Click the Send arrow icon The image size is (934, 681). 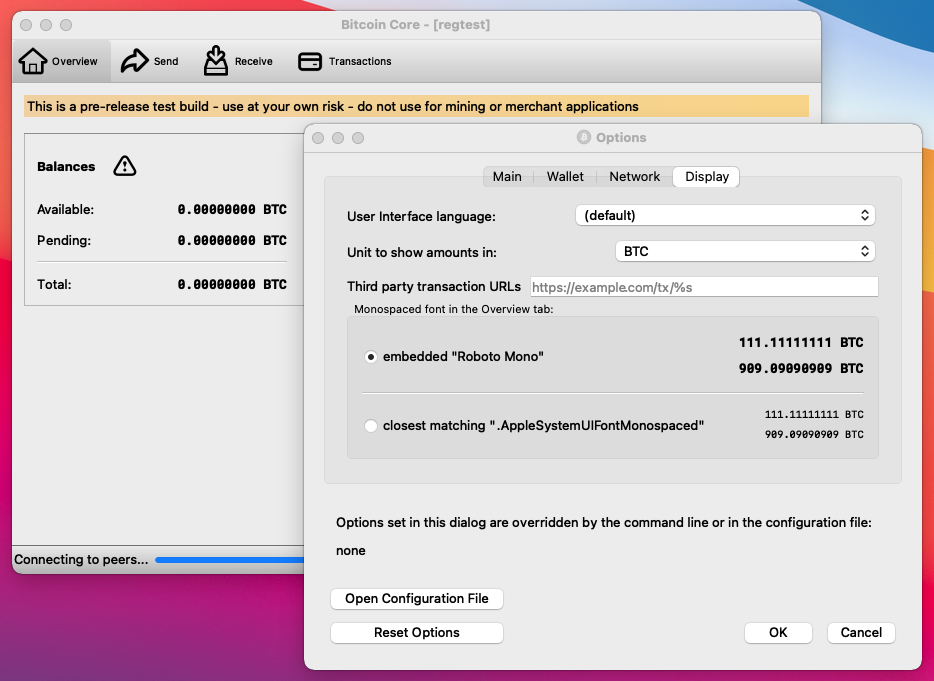pyautogui.click(x=135, y=61)
